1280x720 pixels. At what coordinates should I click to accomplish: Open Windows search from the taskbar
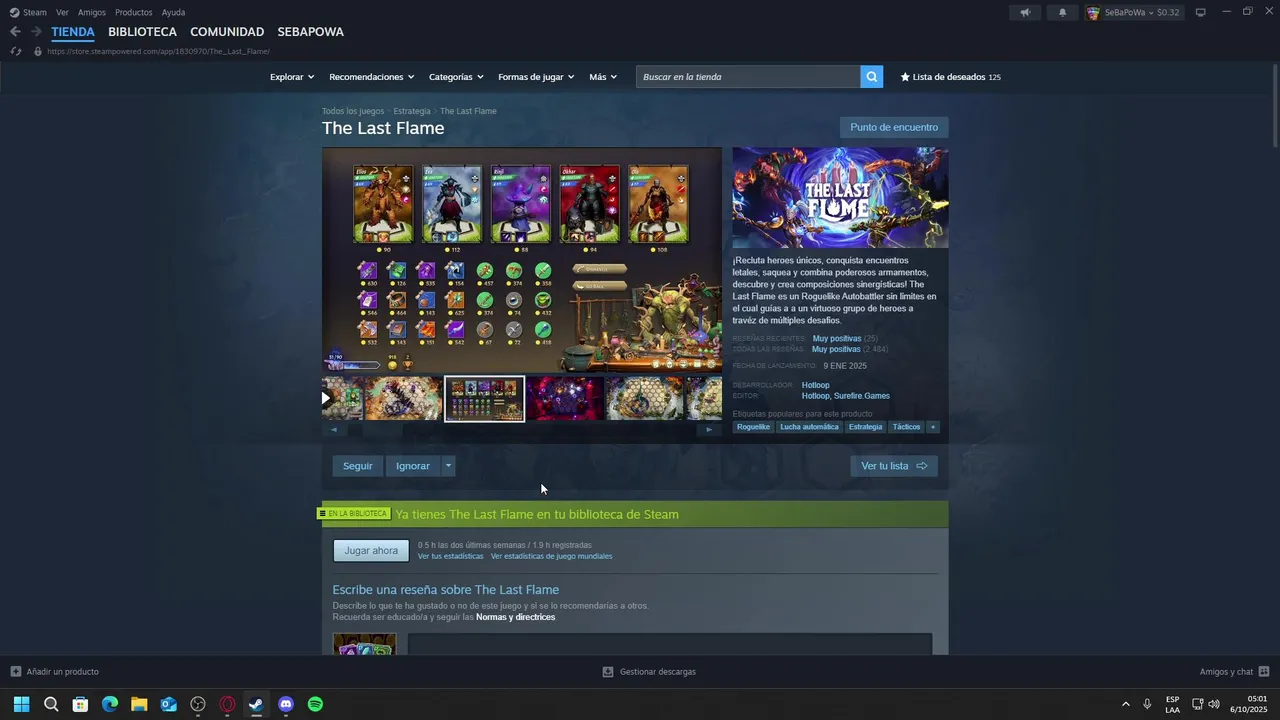pyautogui.click(x=51, y=704)
